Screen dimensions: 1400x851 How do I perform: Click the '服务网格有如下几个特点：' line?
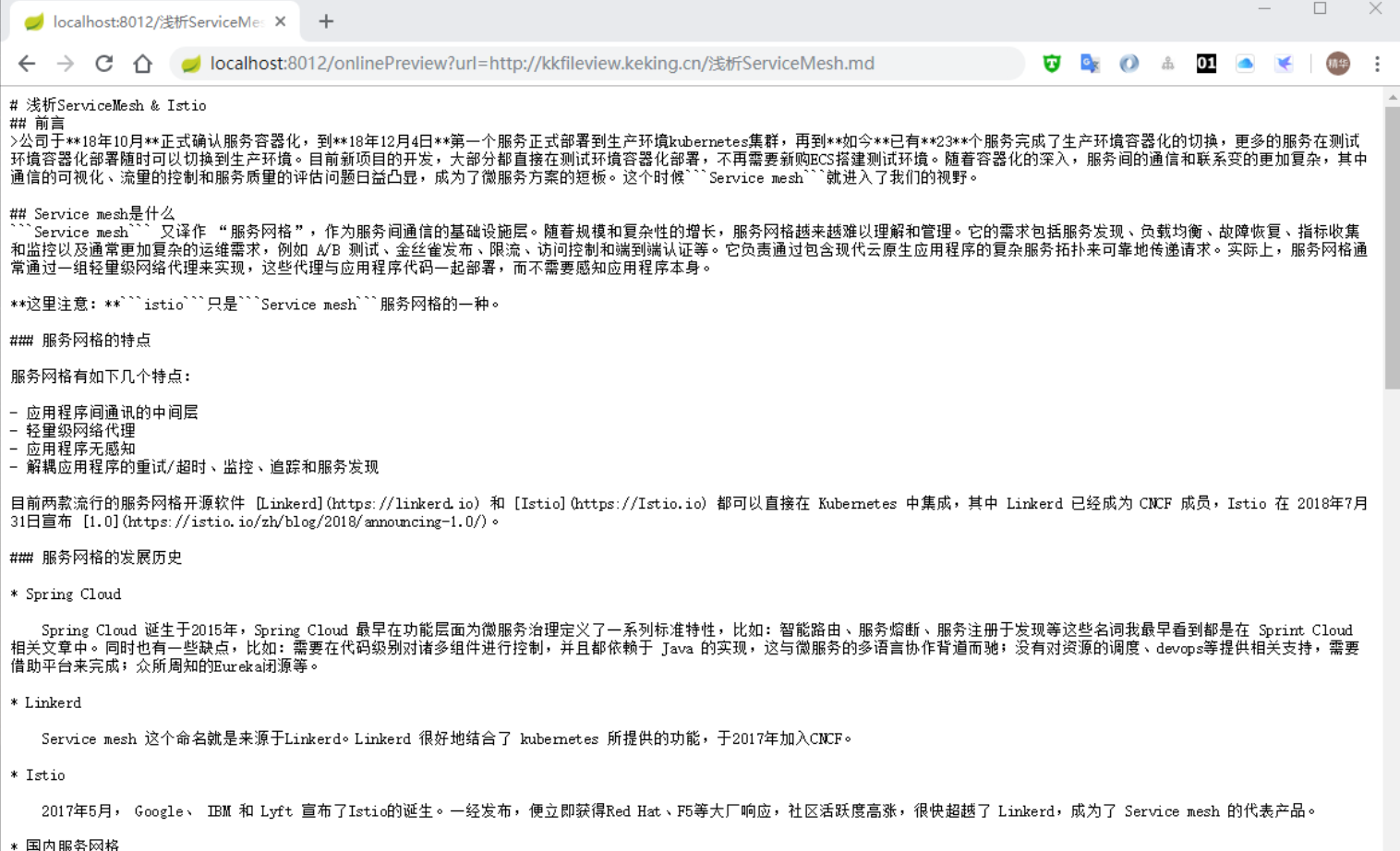click(101, 377)
